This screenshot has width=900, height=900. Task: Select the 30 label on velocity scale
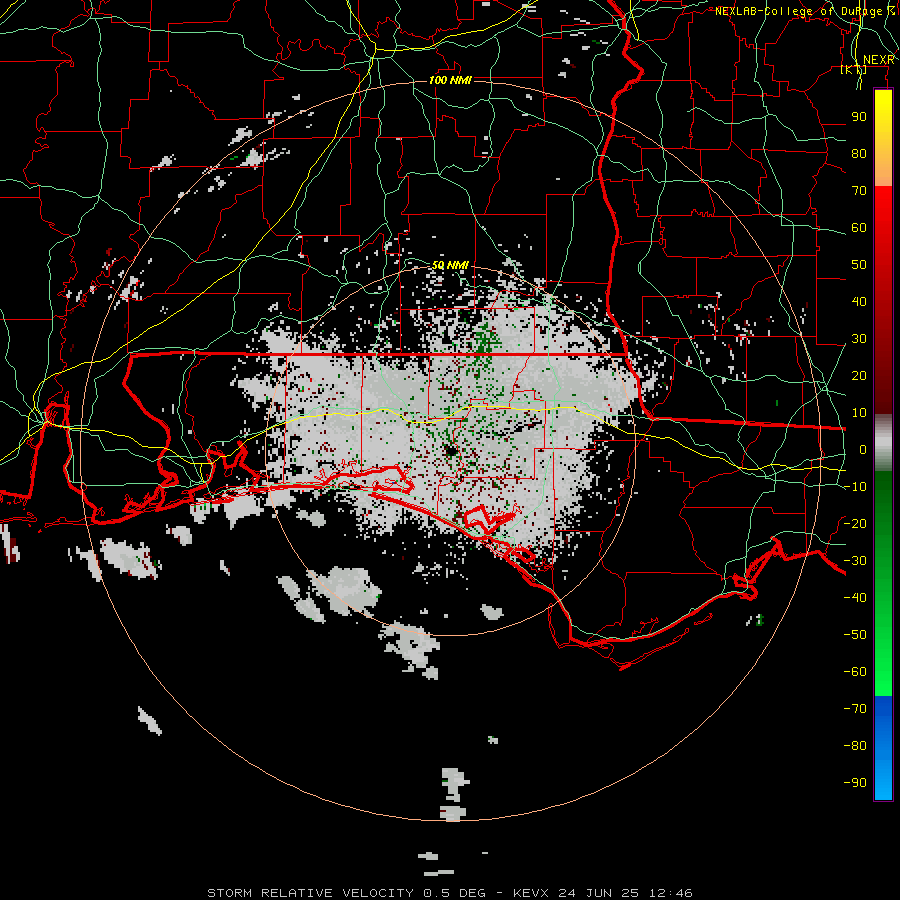pyautogui.click(x=859, y=339)
